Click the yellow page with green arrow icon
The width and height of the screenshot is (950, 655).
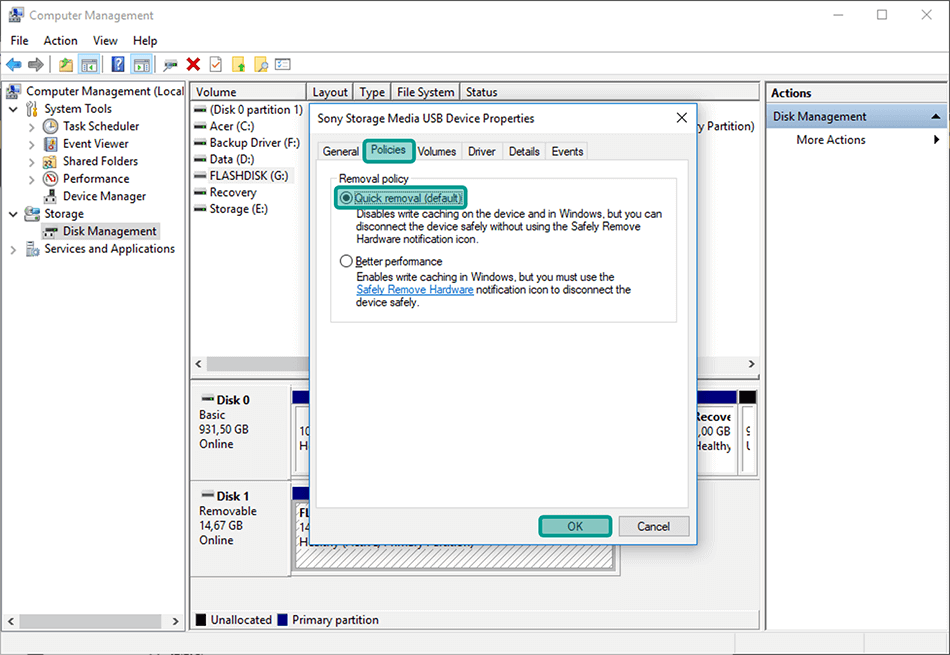coord(239,64)
